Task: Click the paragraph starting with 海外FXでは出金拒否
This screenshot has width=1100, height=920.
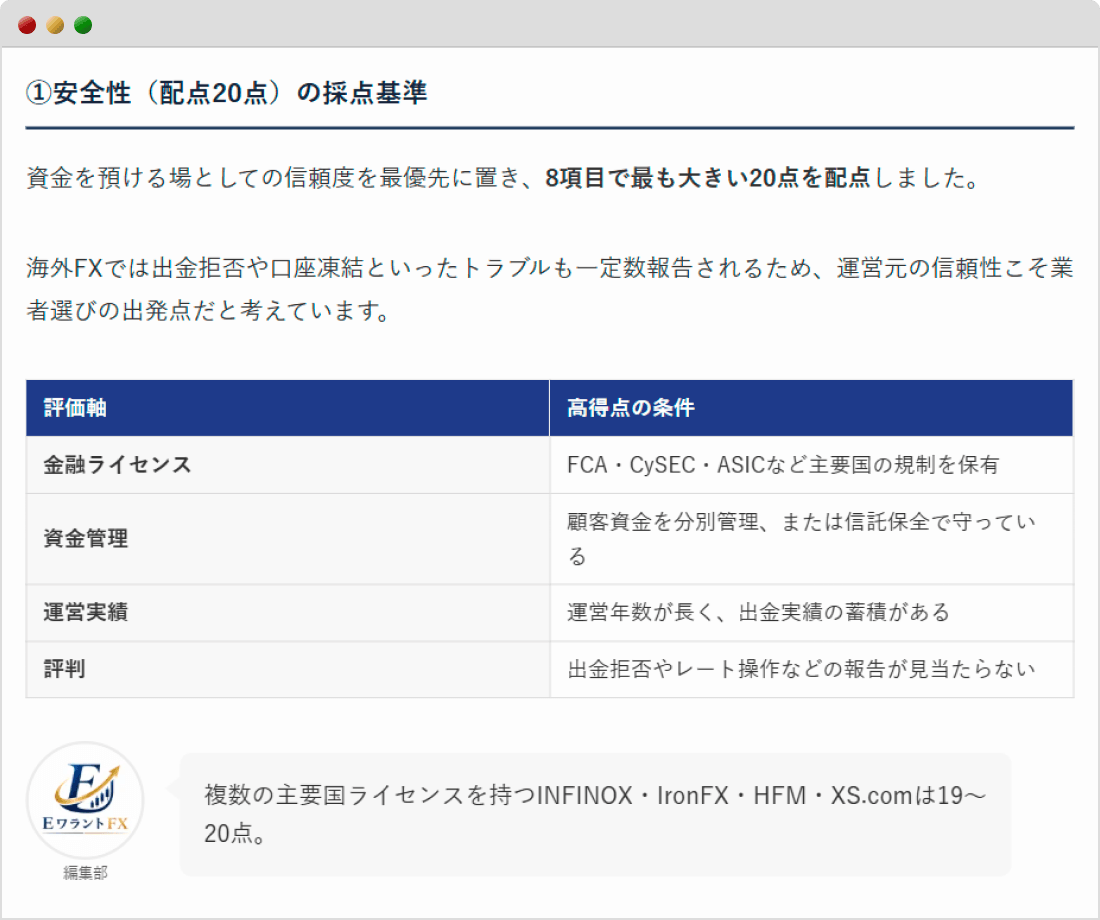Action: pyautogui.click(x=550, y=289)
